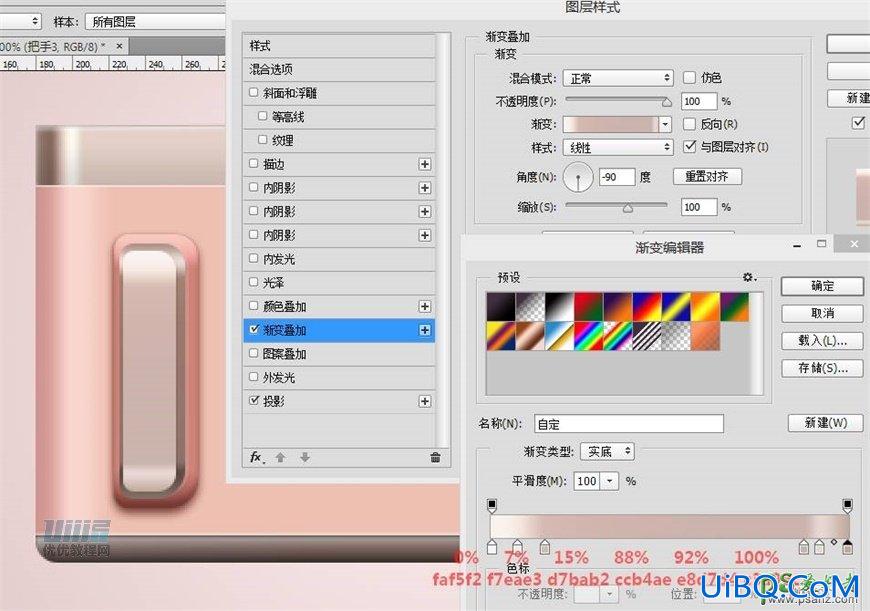The height and width of the screenshot is (611, 870).
Task: Add another 投影 effect with its plus icon
Action: (424, 401)
